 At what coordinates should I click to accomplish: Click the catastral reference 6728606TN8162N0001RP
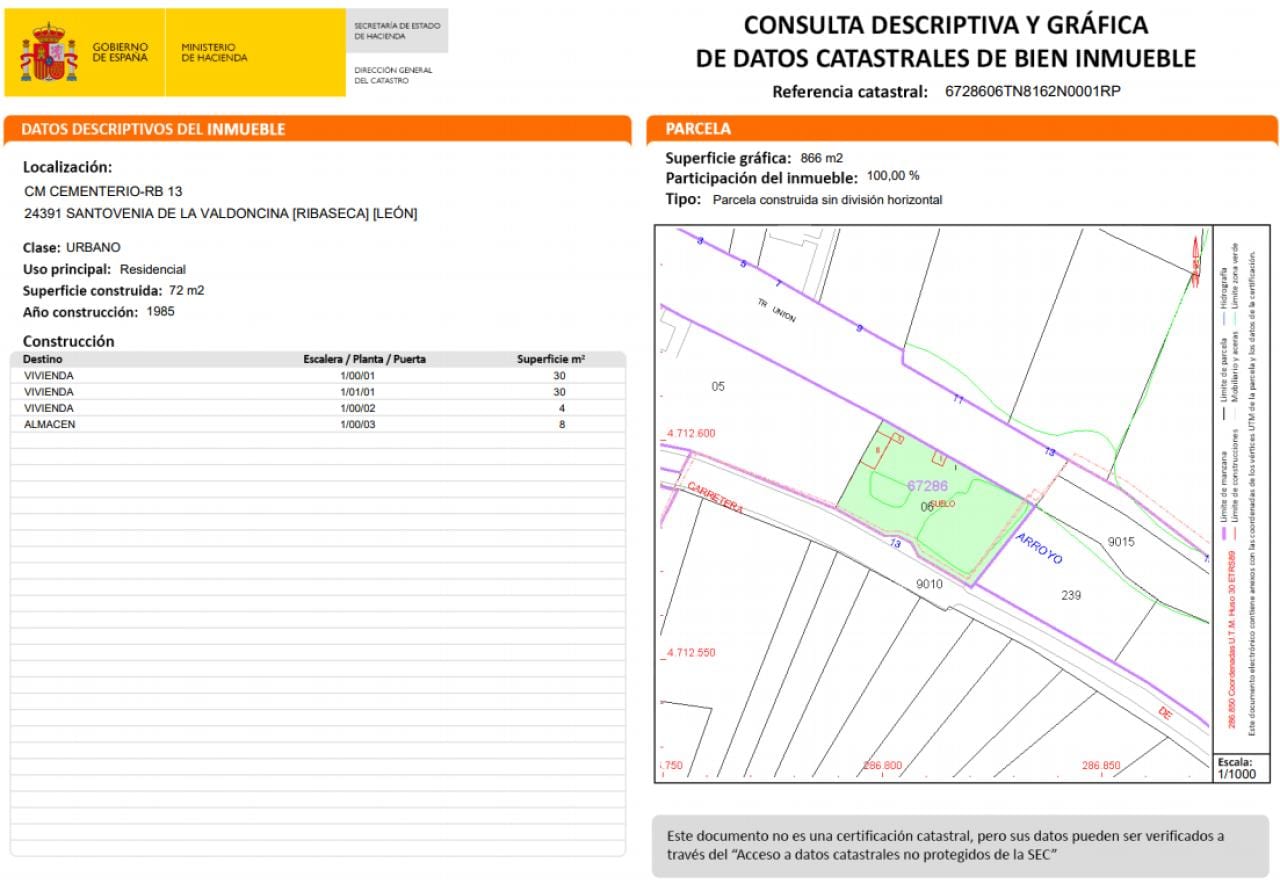[1032, 91]
